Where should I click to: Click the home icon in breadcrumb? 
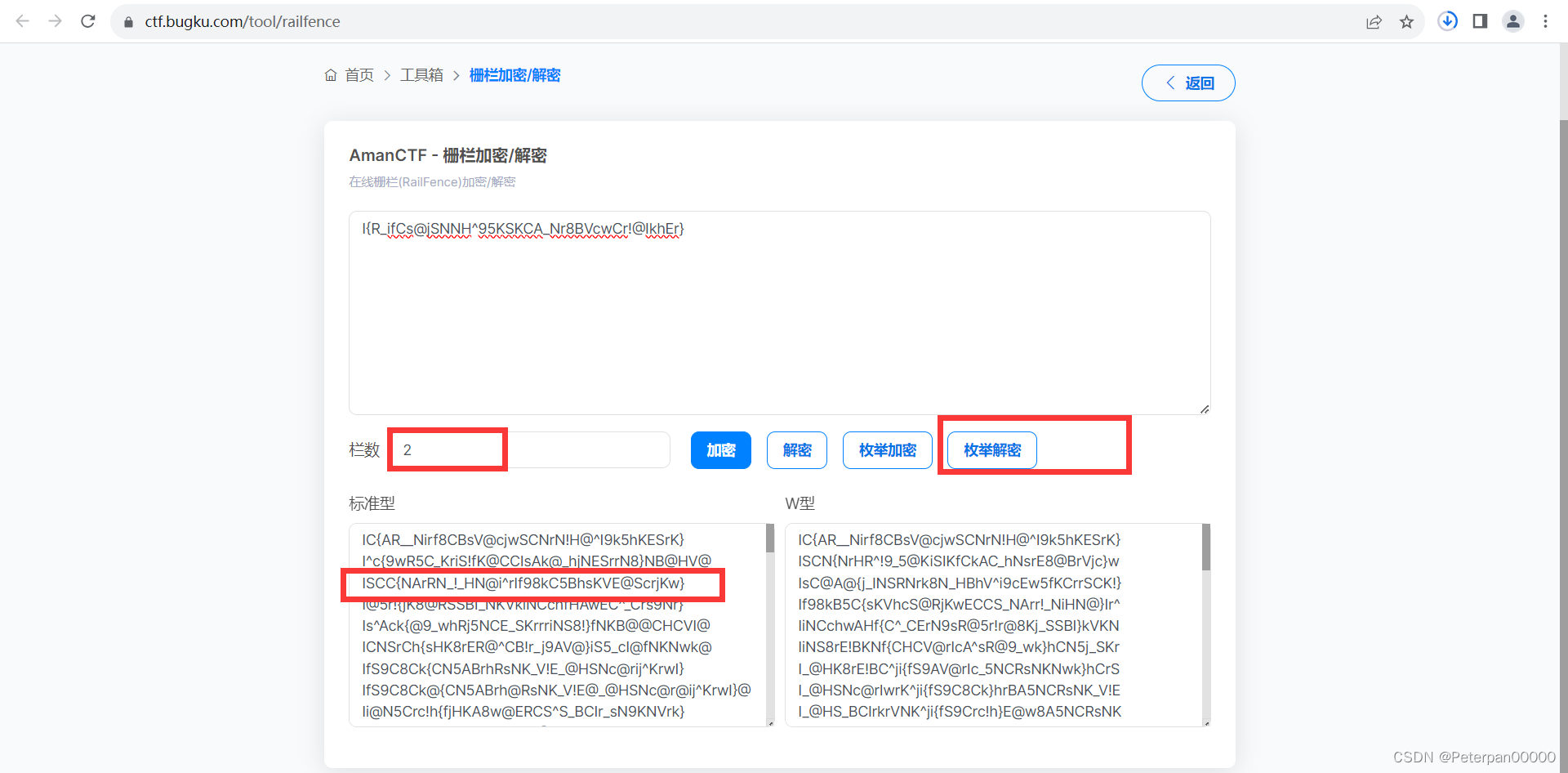[x=331, y=75]
